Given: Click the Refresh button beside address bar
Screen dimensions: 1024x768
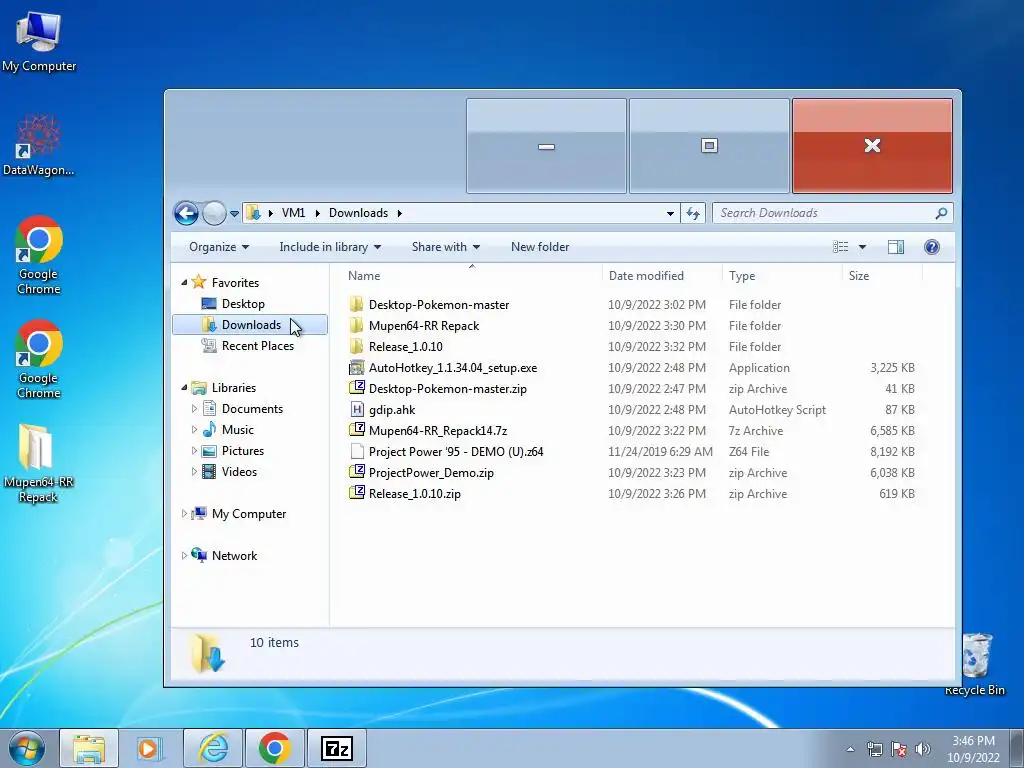Looking at the screenshot, I should tap(693, 213).
